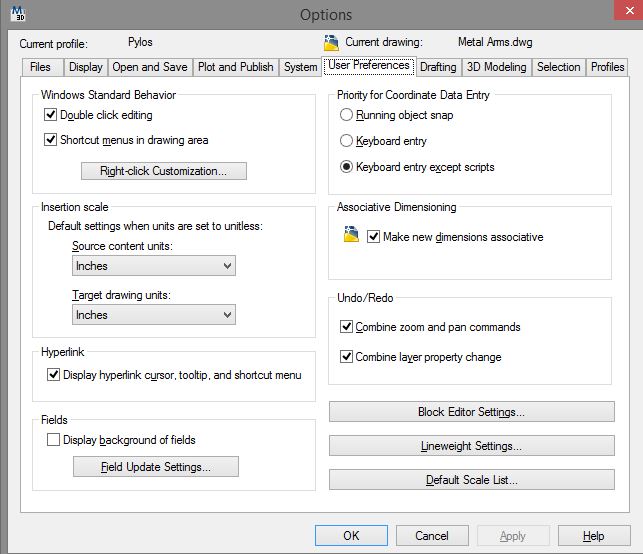This screenshot has width=643, height=554.
Task: Open the Target drawing units dropdown
Action: 154,315
